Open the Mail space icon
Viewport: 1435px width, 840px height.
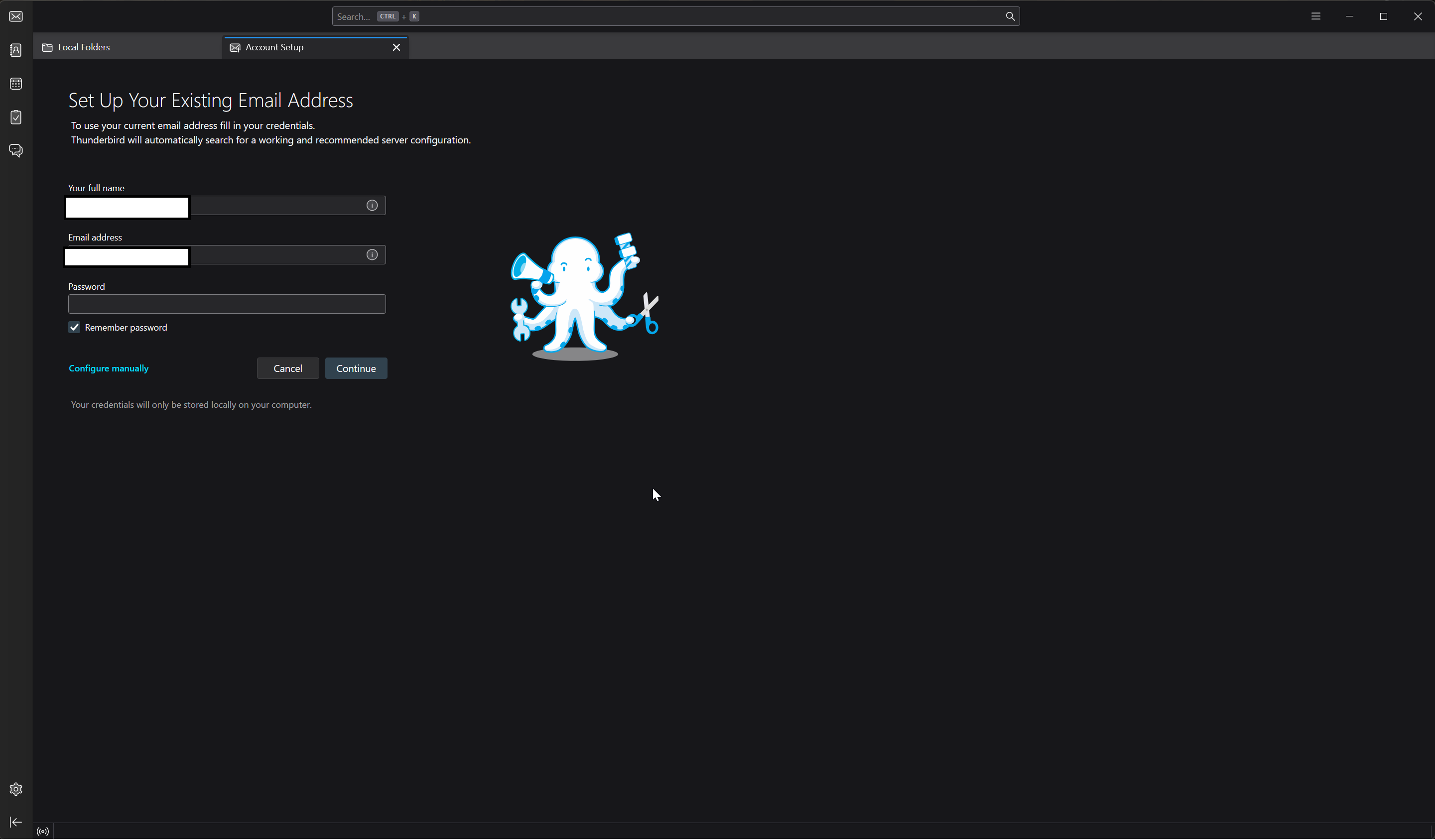16,16
